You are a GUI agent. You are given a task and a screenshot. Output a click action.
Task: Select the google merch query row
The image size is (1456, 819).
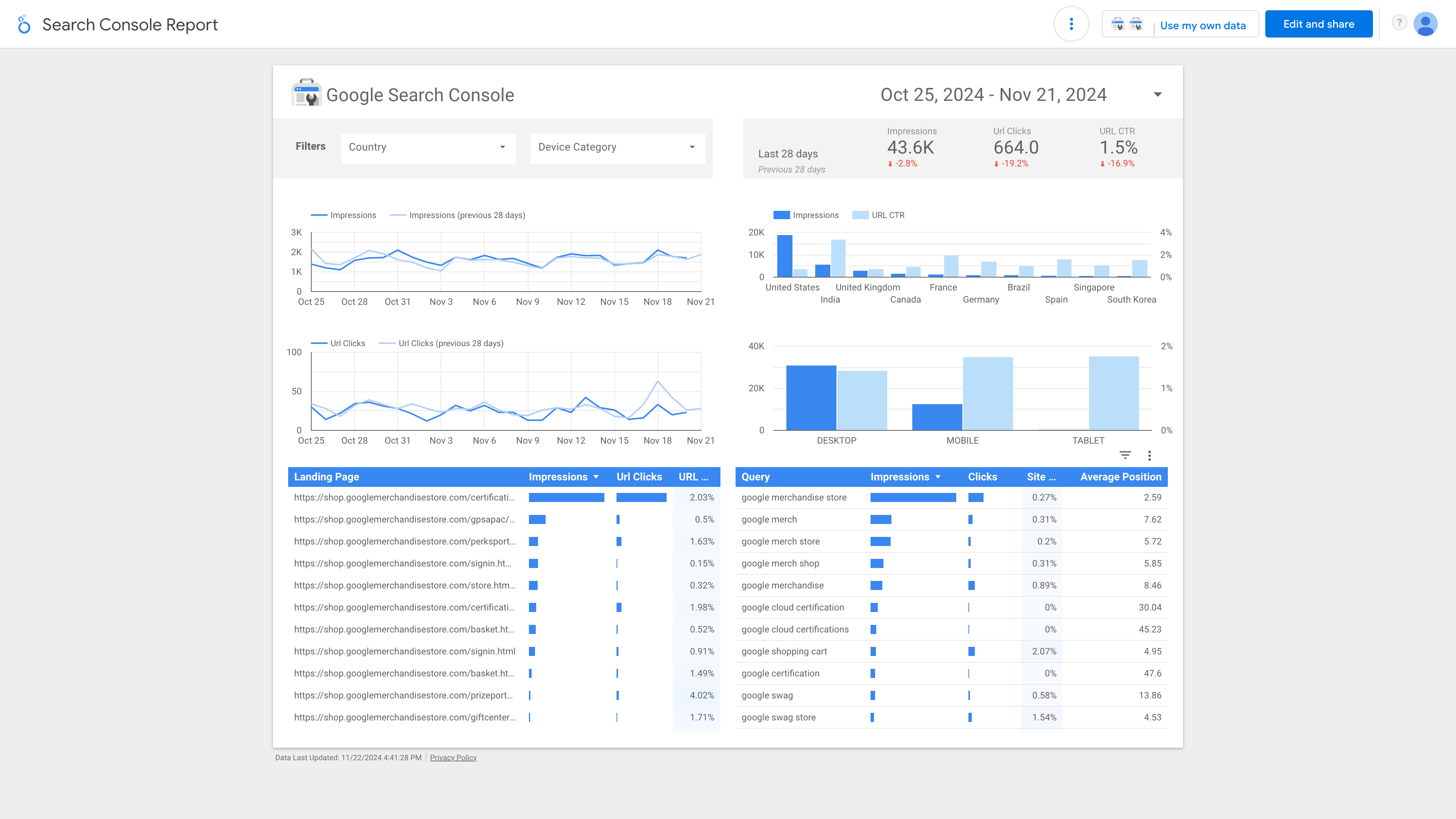tap(951, 519)
